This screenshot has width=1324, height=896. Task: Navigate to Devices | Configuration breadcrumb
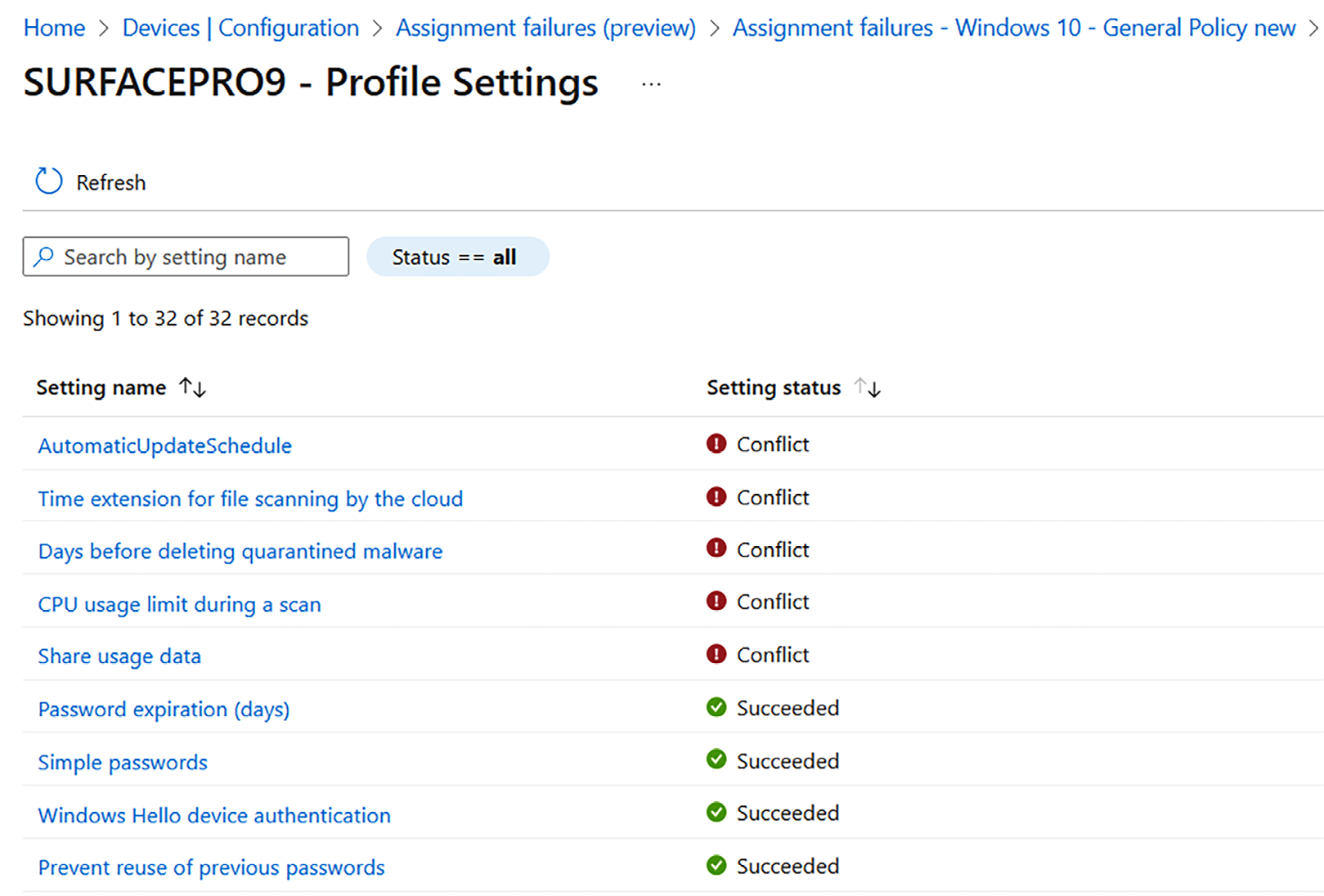[x=240, y=28]
